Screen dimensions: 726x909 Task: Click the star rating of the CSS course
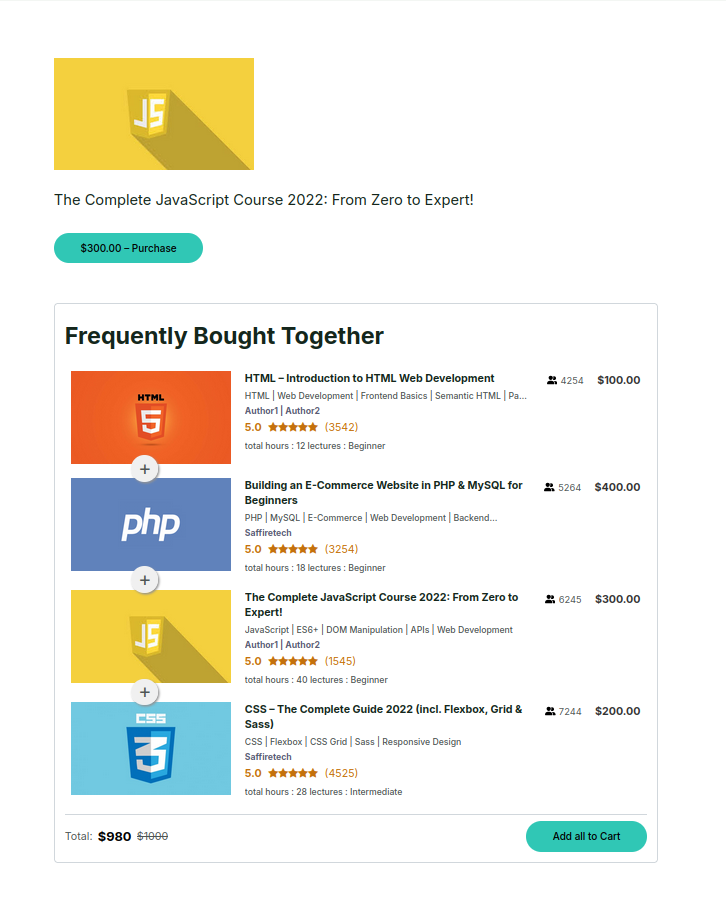click(x=292, y=773)
